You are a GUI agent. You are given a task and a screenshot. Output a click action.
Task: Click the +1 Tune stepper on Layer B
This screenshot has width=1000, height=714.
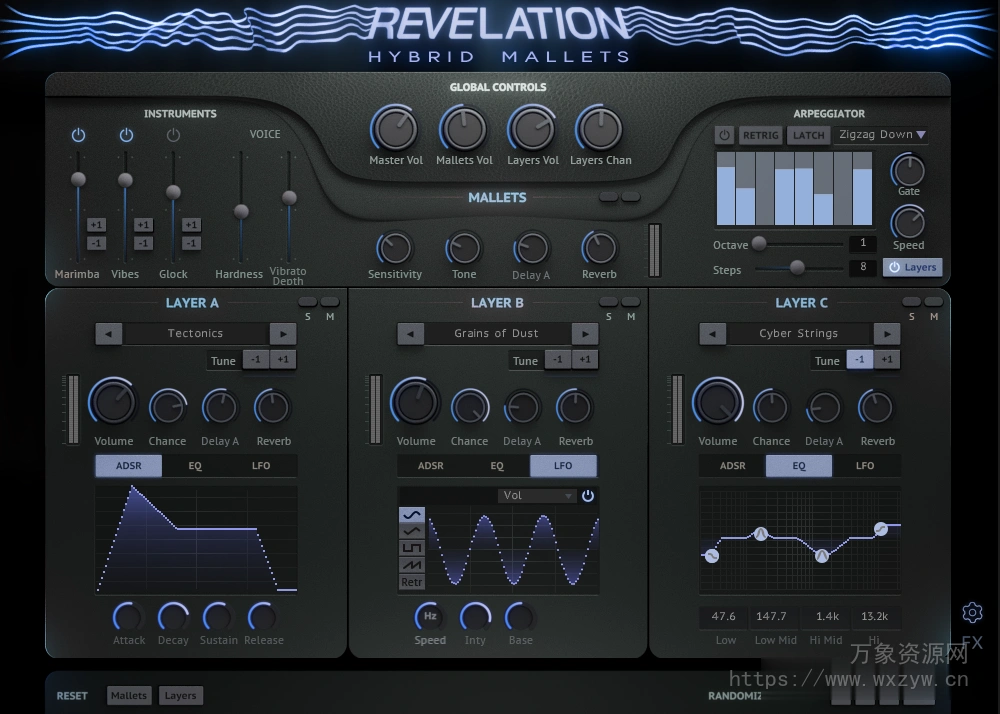(585, 360)
